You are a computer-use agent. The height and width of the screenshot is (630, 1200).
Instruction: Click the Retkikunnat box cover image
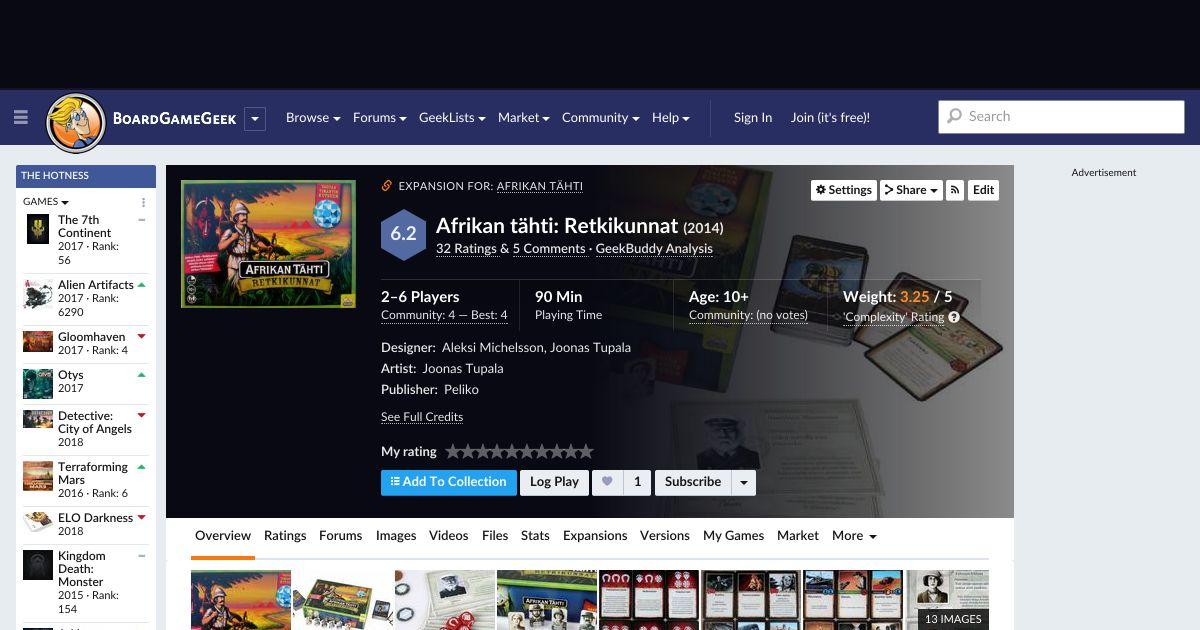[x=268, y=244]
